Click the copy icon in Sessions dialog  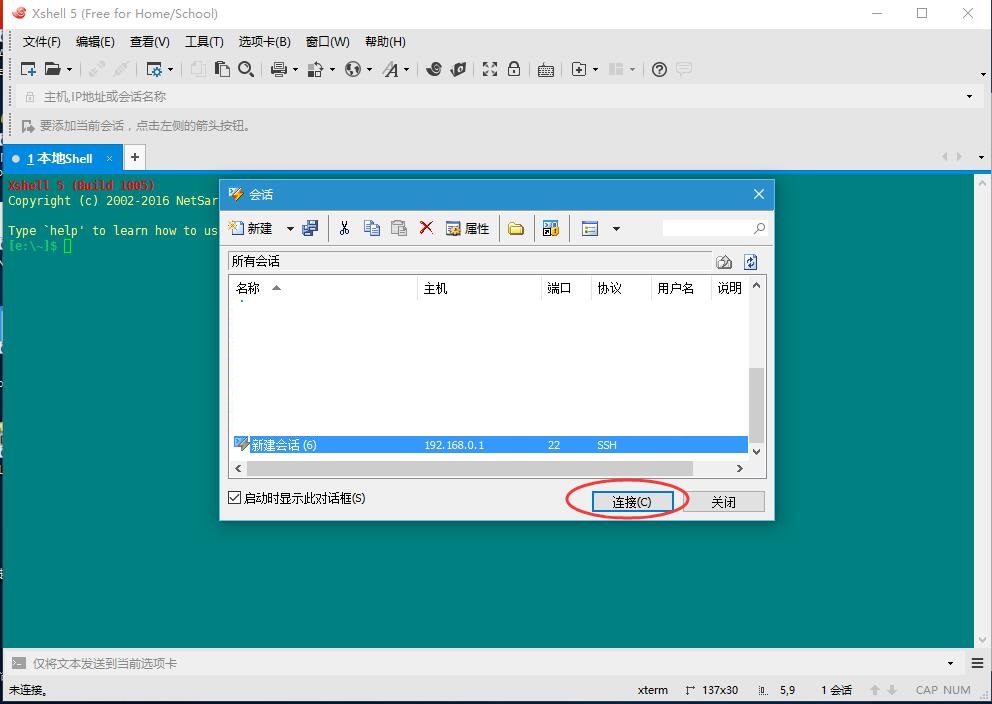(372, 228)
